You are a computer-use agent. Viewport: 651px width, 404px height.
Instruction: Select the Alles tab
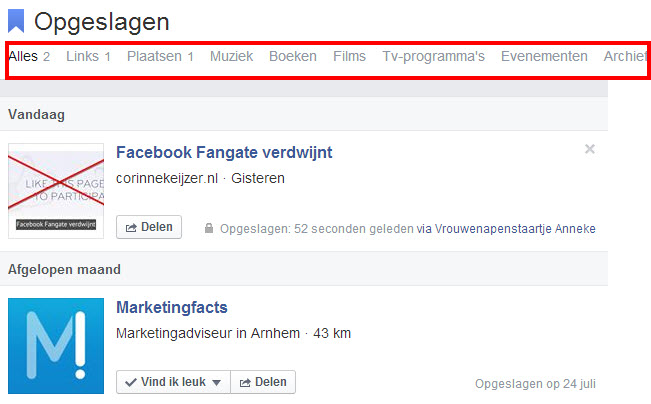(29, 56)
